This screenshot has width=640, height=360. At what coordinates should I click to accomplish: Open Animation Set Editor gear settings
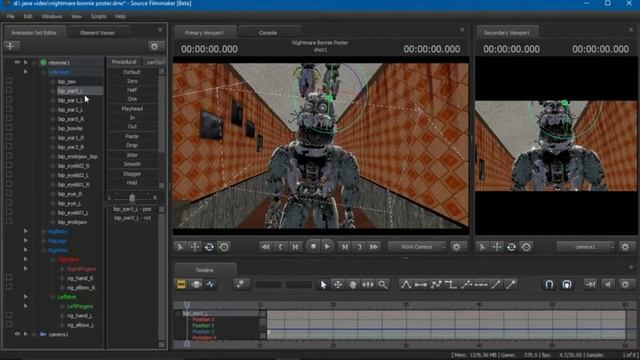(155, 47)
